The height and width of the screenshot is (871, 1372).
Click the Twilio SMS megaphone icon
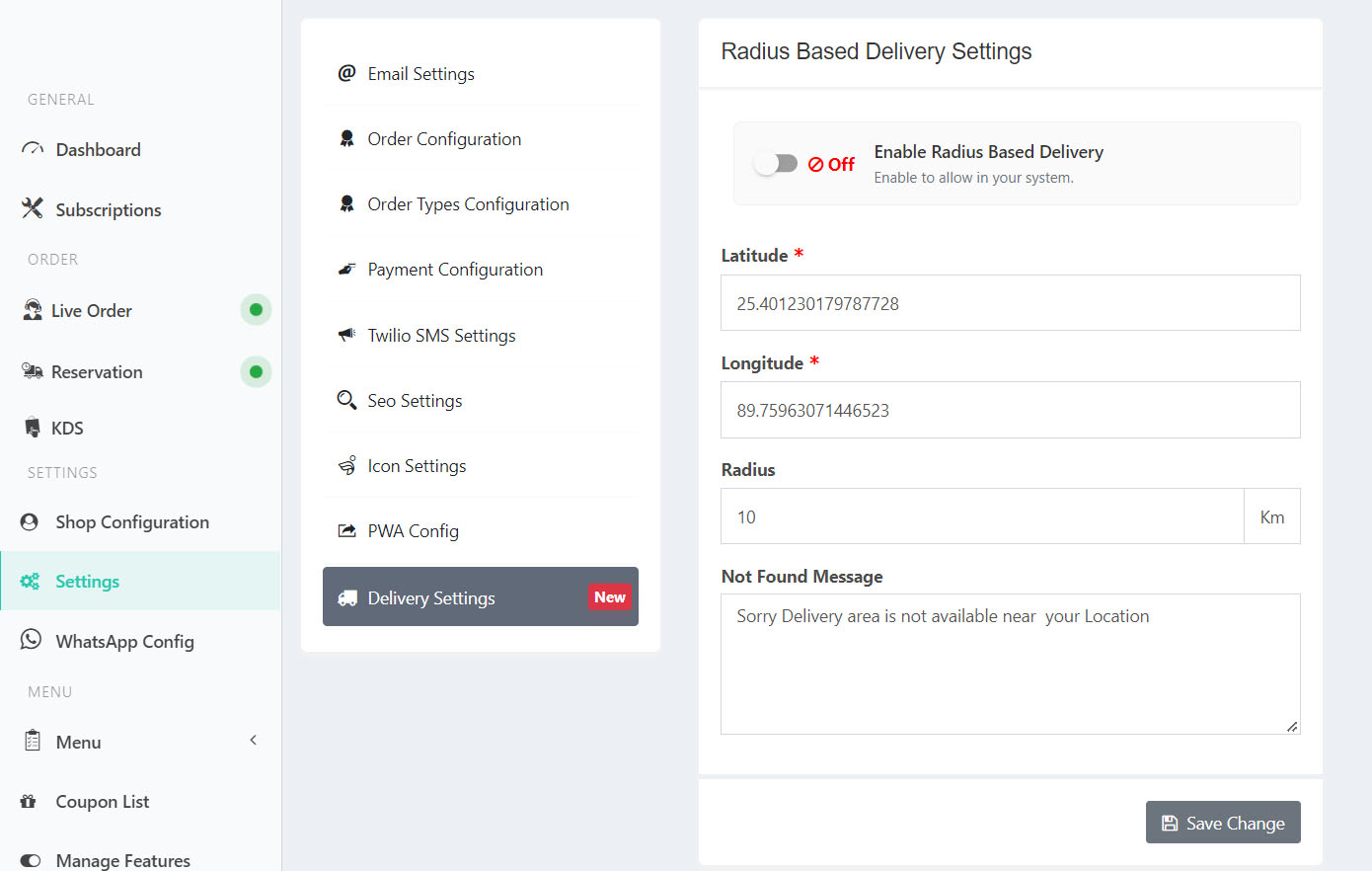[346, 335]
